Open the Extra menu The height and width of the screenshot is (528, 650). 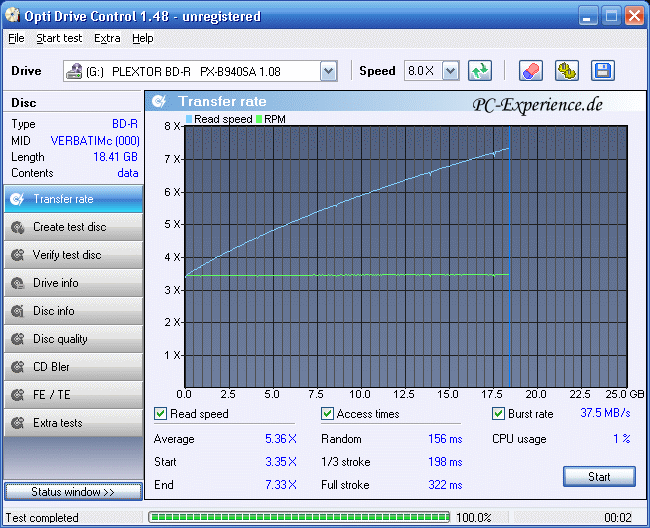click(107, 38)
